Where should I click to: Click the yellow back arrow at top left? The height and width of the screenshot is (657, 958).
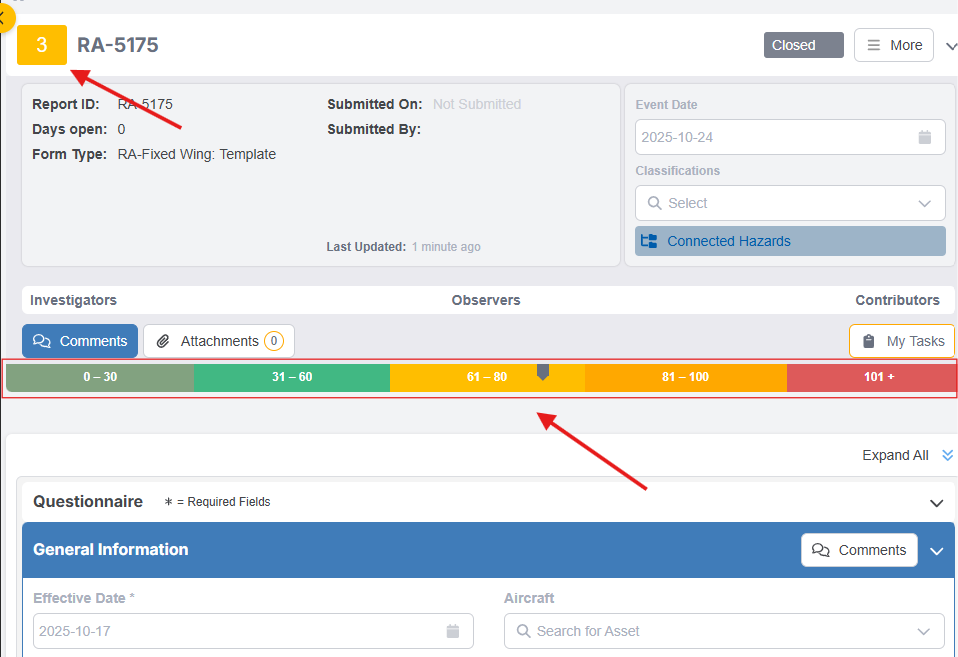pyautogui.click(x=3, y=17)
